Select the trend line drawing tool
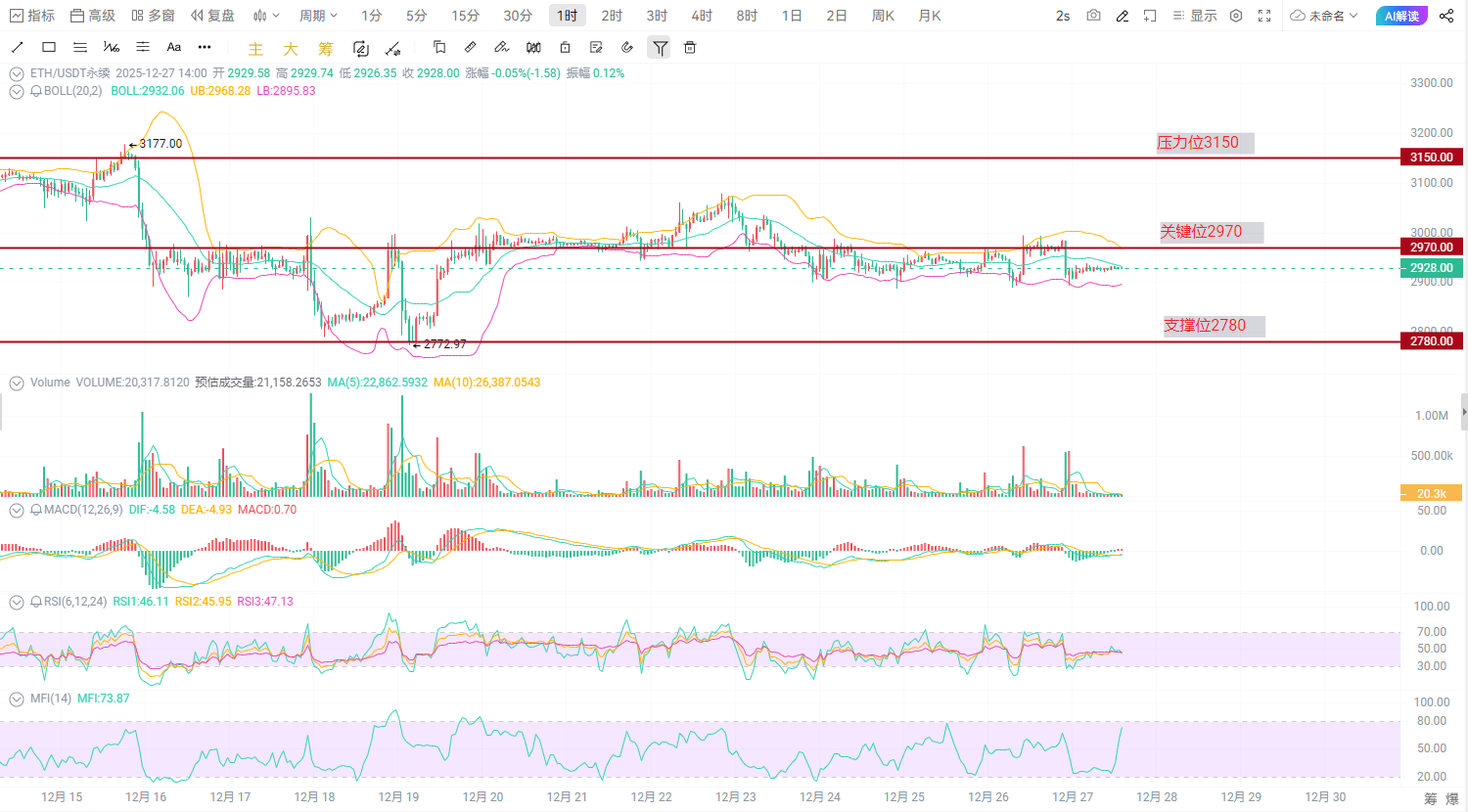This screenshot has width=1468, height=812. (x=17, y=47)
